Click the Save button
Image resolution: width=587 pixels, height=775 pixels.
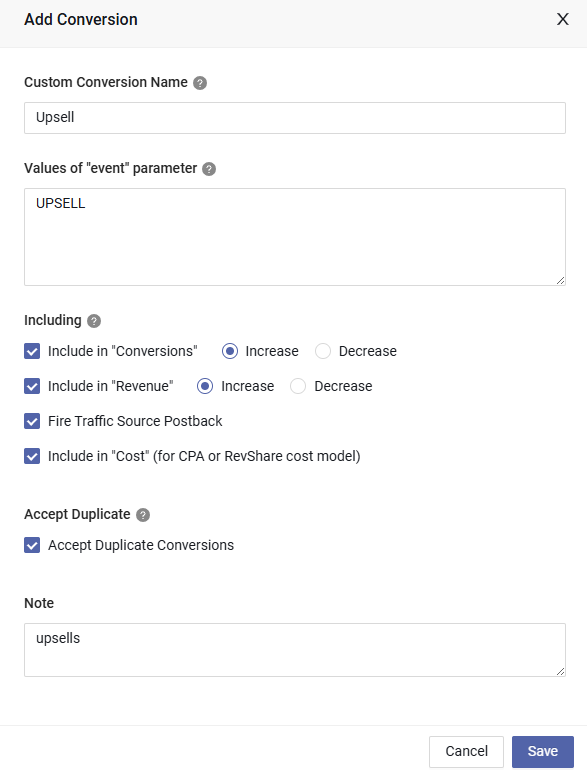[x=543, y=751]
